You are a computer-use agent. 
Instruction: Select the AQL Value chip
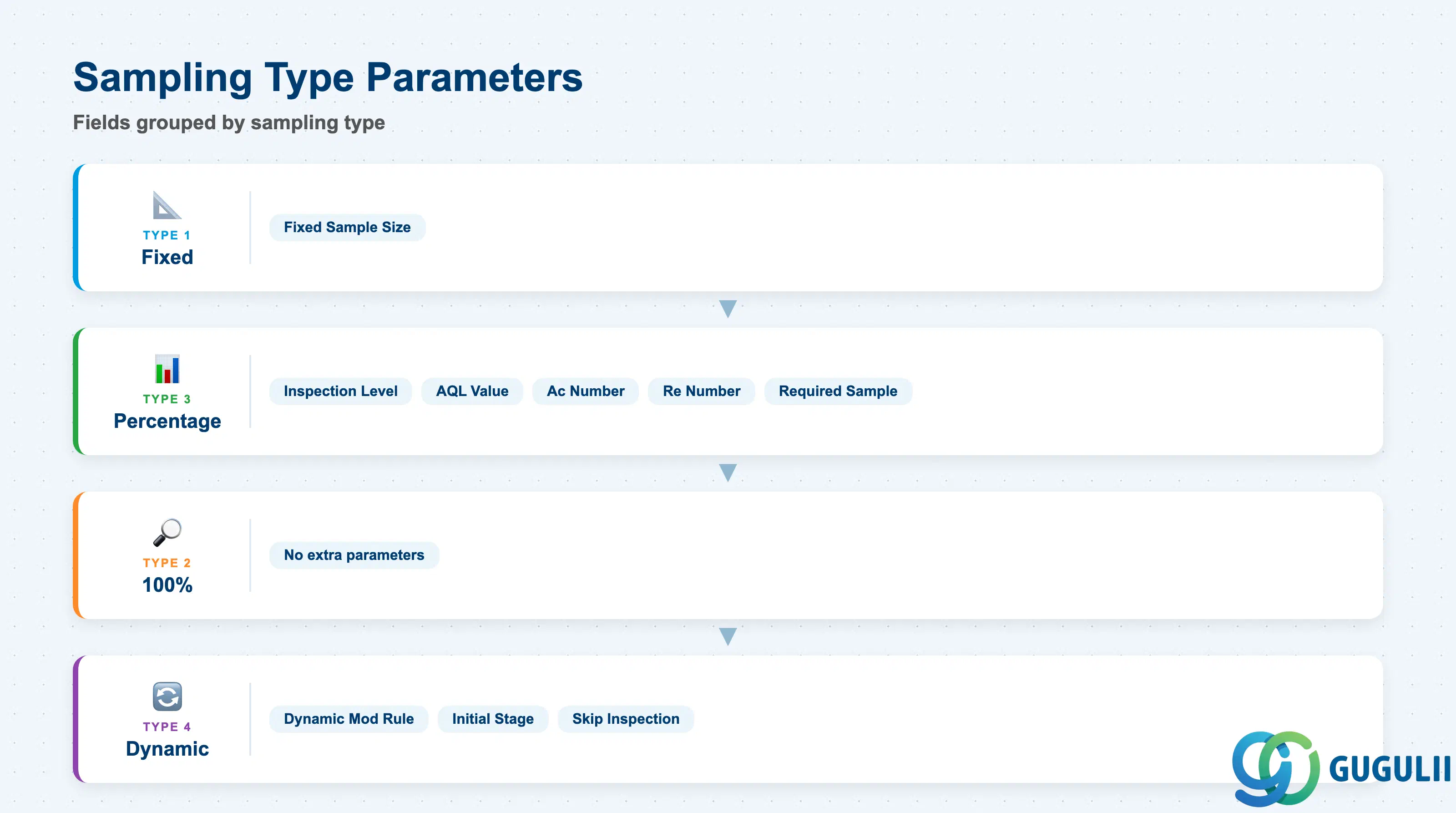point(472,391)
